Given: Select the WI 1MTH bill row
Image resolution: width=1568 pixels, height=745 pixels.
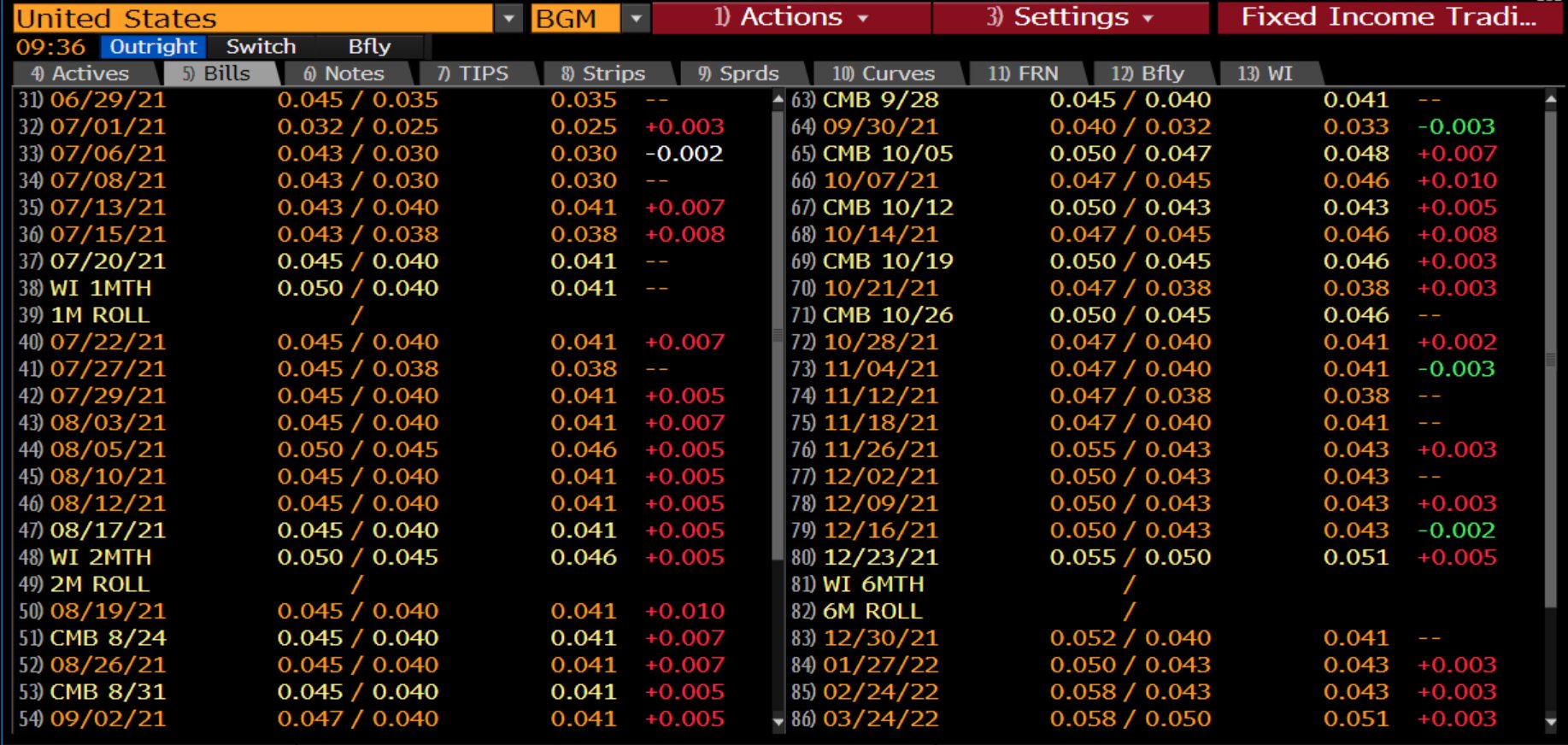Looking at the screenshot, I should [101, 289].
